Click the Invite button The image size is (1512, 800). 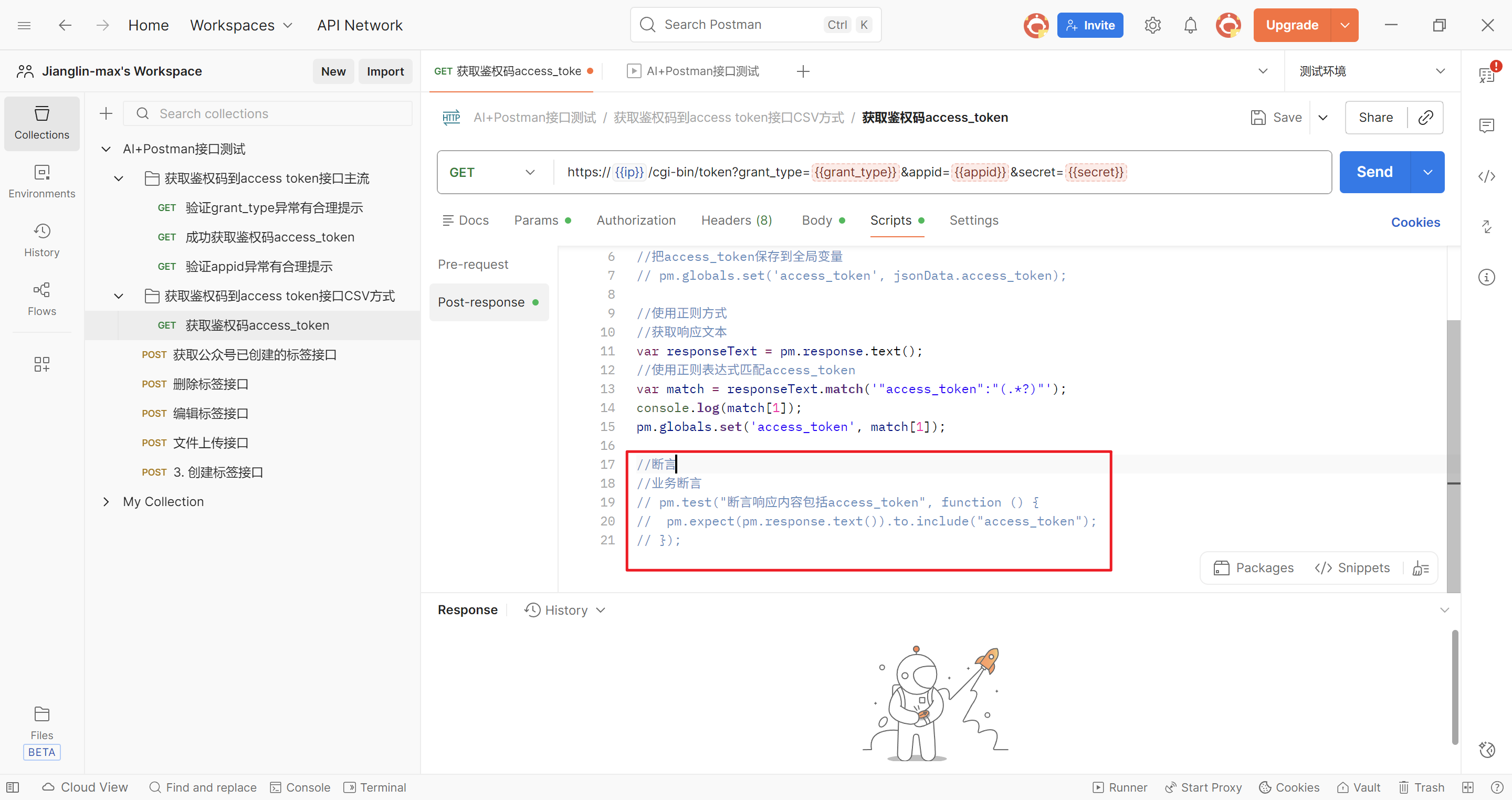(x=1089, y=25)
